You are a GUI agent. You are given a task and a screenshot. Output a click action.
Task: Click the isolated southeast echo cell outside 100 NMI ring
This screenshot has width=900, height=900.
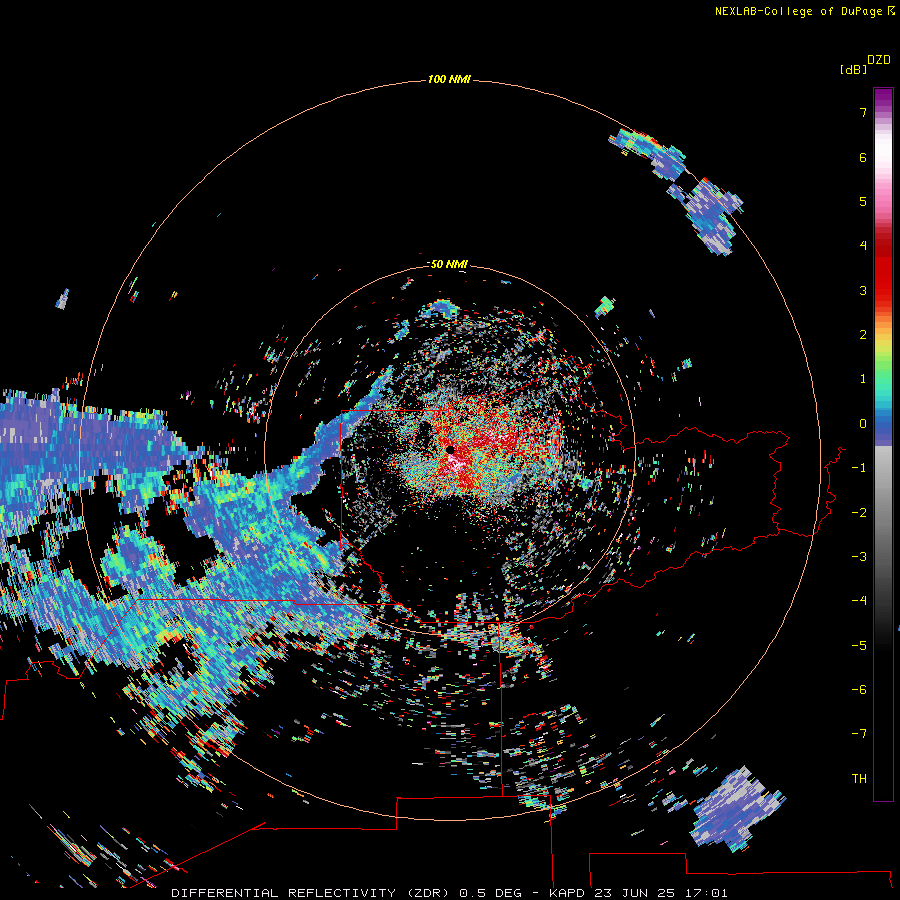click(x=738, y=809)
